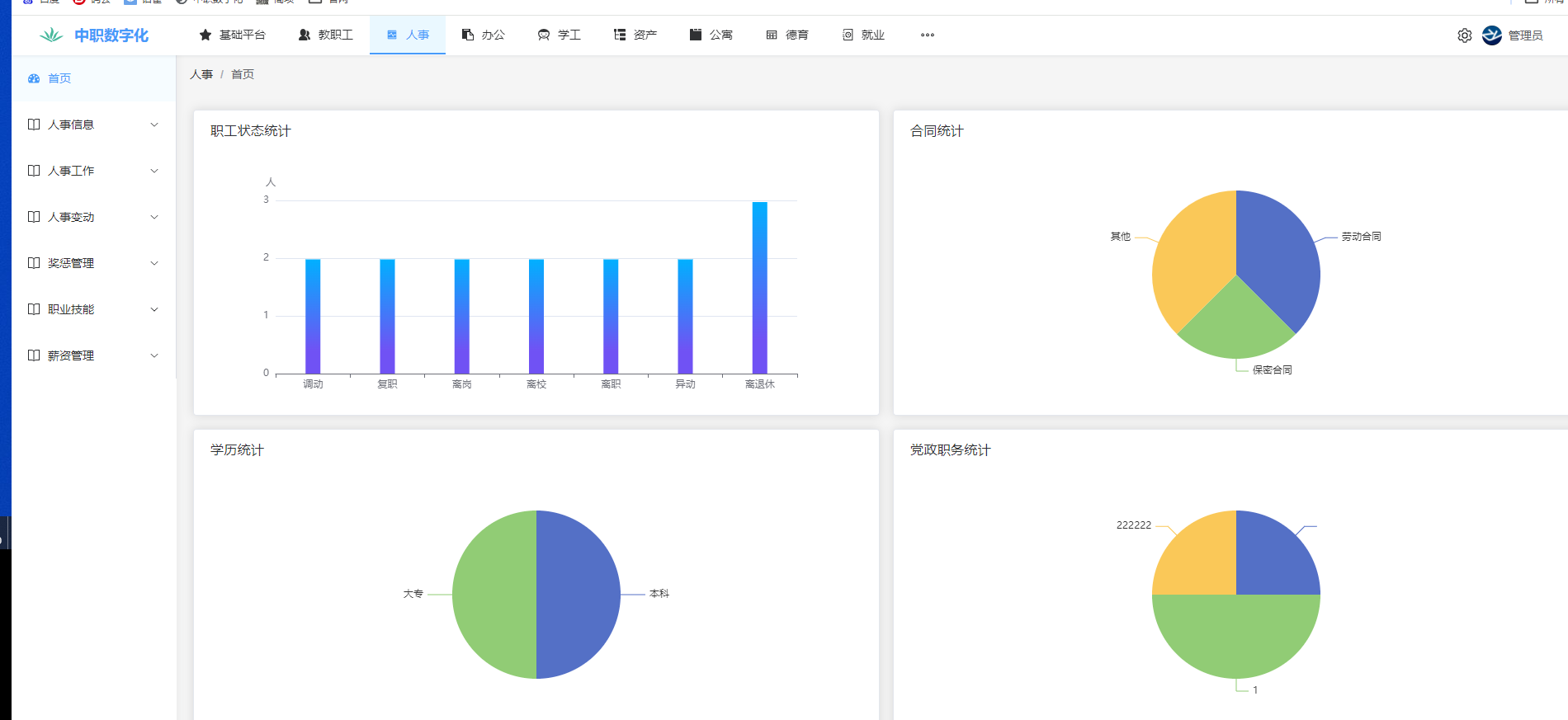
Task: Expand the 人事变动 chevron
Action: coord(153,217)
